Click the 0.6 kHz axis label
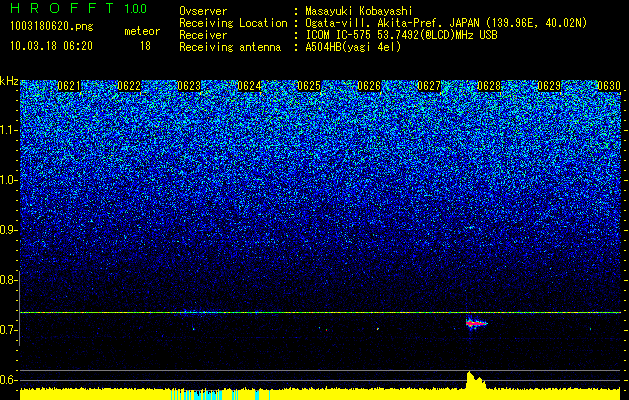The image size is (629, 400). coord(9,380)
